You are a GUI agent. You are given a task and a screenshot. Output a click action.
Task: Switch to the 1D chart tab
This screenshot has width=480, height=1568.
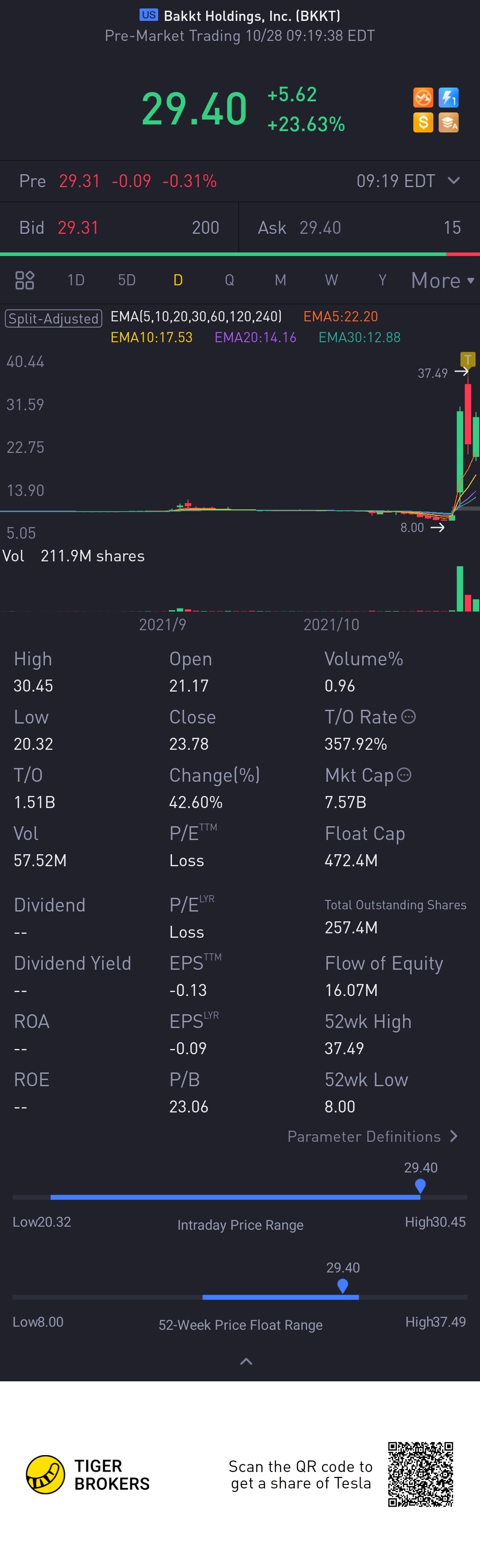(76, 280)
